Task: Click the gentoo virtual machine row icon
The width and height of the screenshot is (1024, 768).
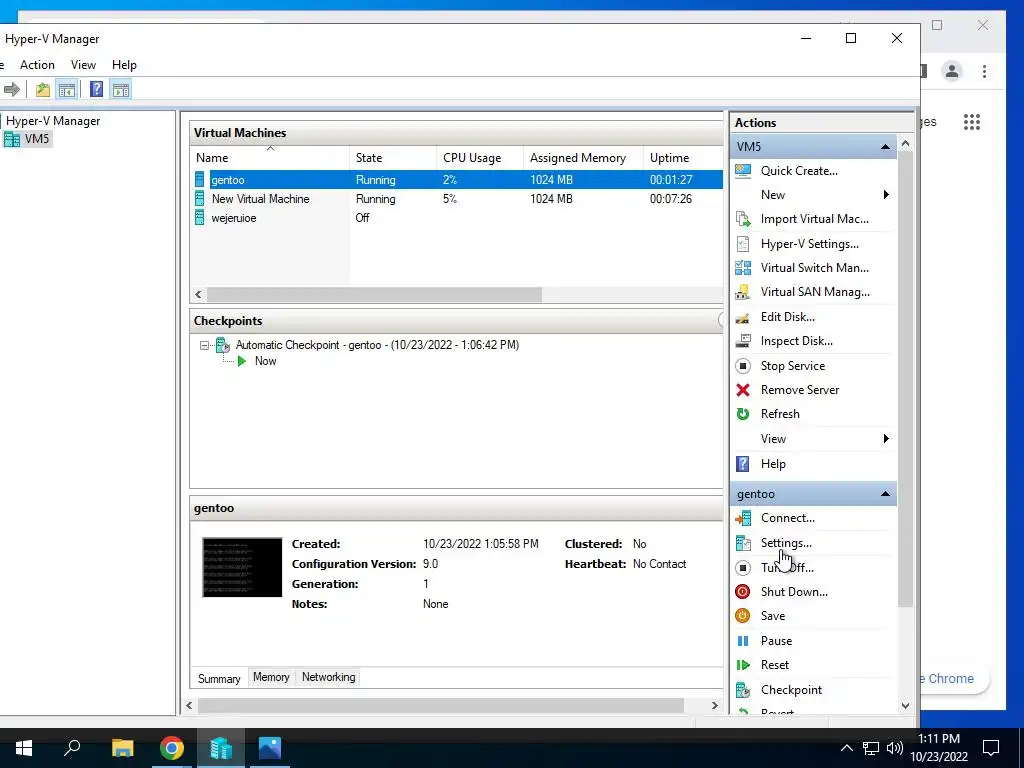Action: point(200,180)
